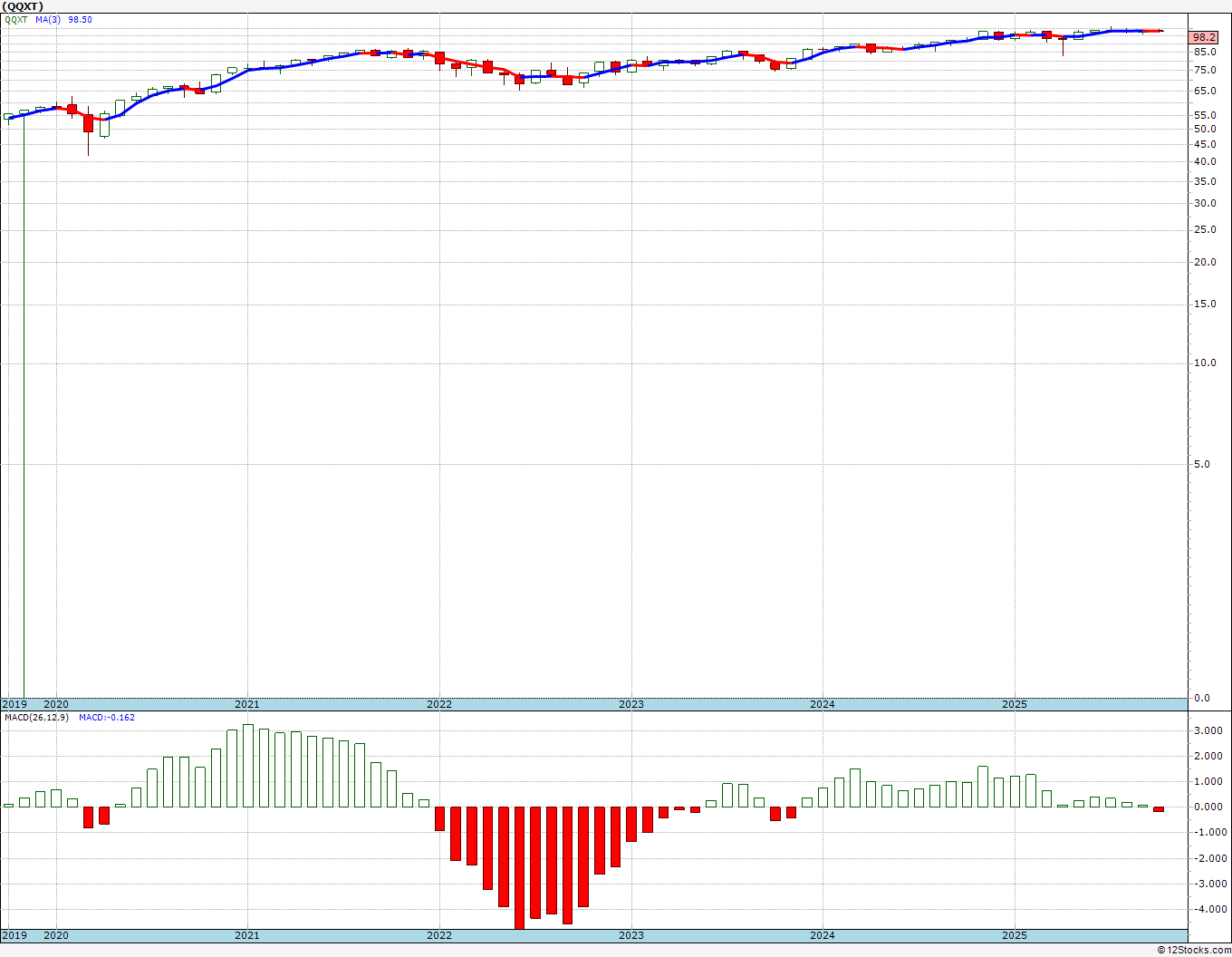
Task: Click the red candlestick low in early 2020
Action: 88,123
